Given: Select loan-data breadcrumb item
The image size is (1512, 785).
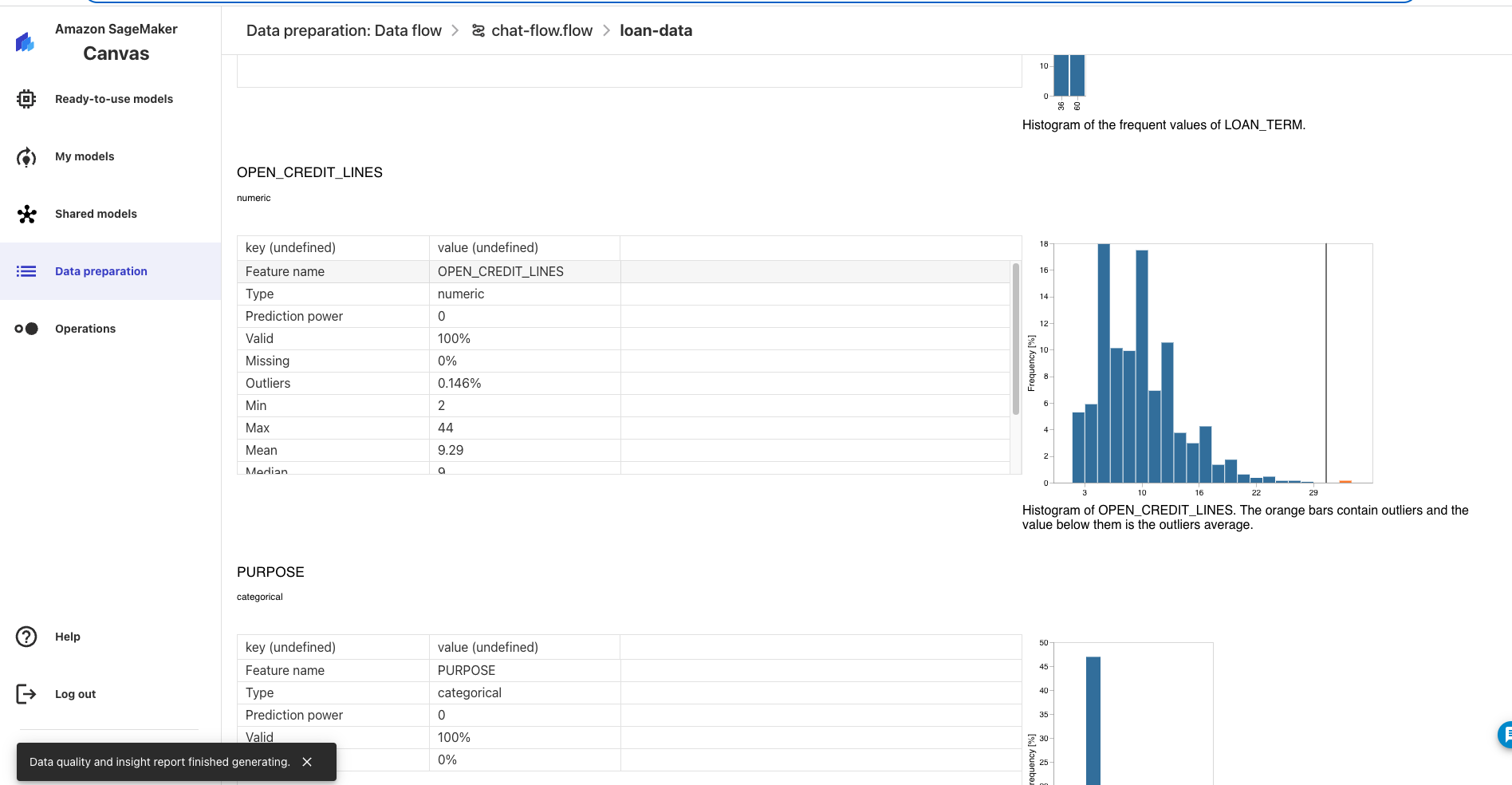Looking at the screenshot, I should click(656, 30).
